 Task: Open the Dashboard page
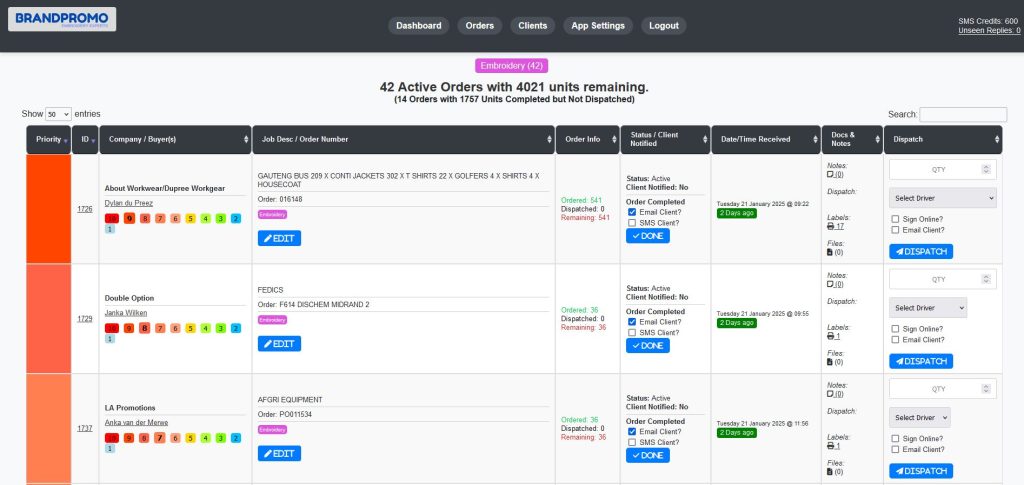pyautogui.click(x=419, y=25)
